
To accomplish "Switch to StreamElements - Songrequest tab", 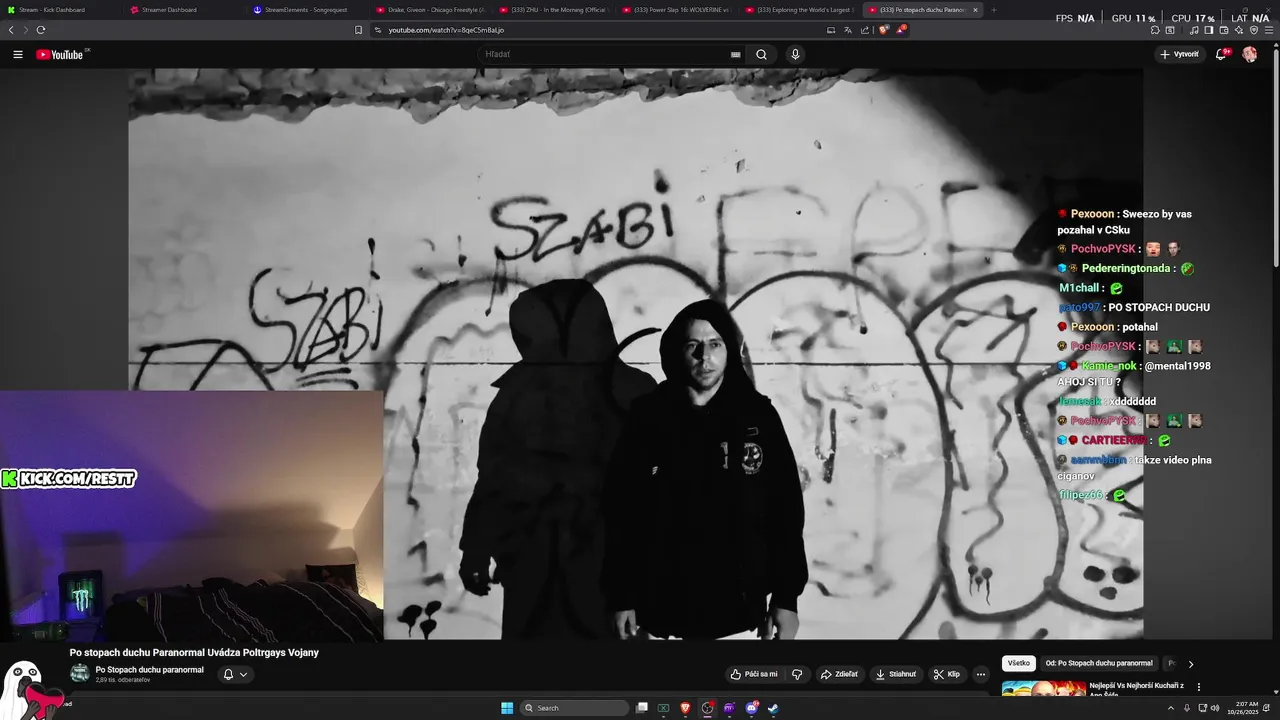I will (x=308, y=10).
